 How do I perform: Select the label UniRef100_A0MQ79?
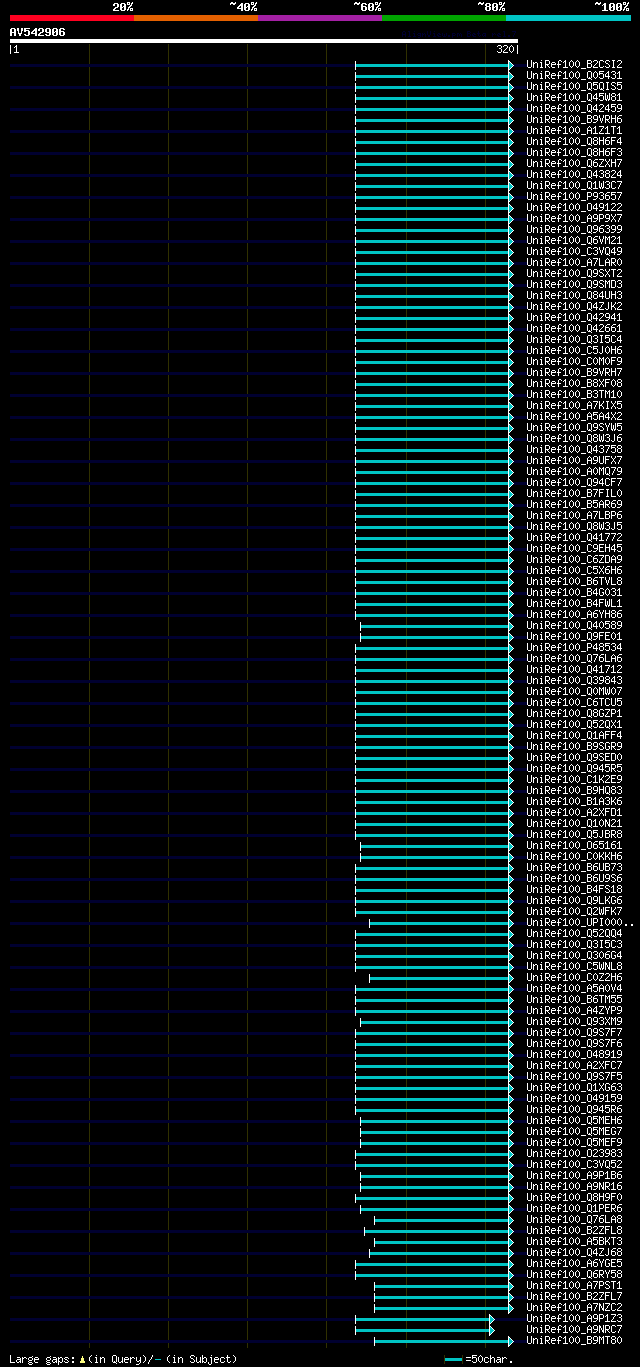[574, 471]
